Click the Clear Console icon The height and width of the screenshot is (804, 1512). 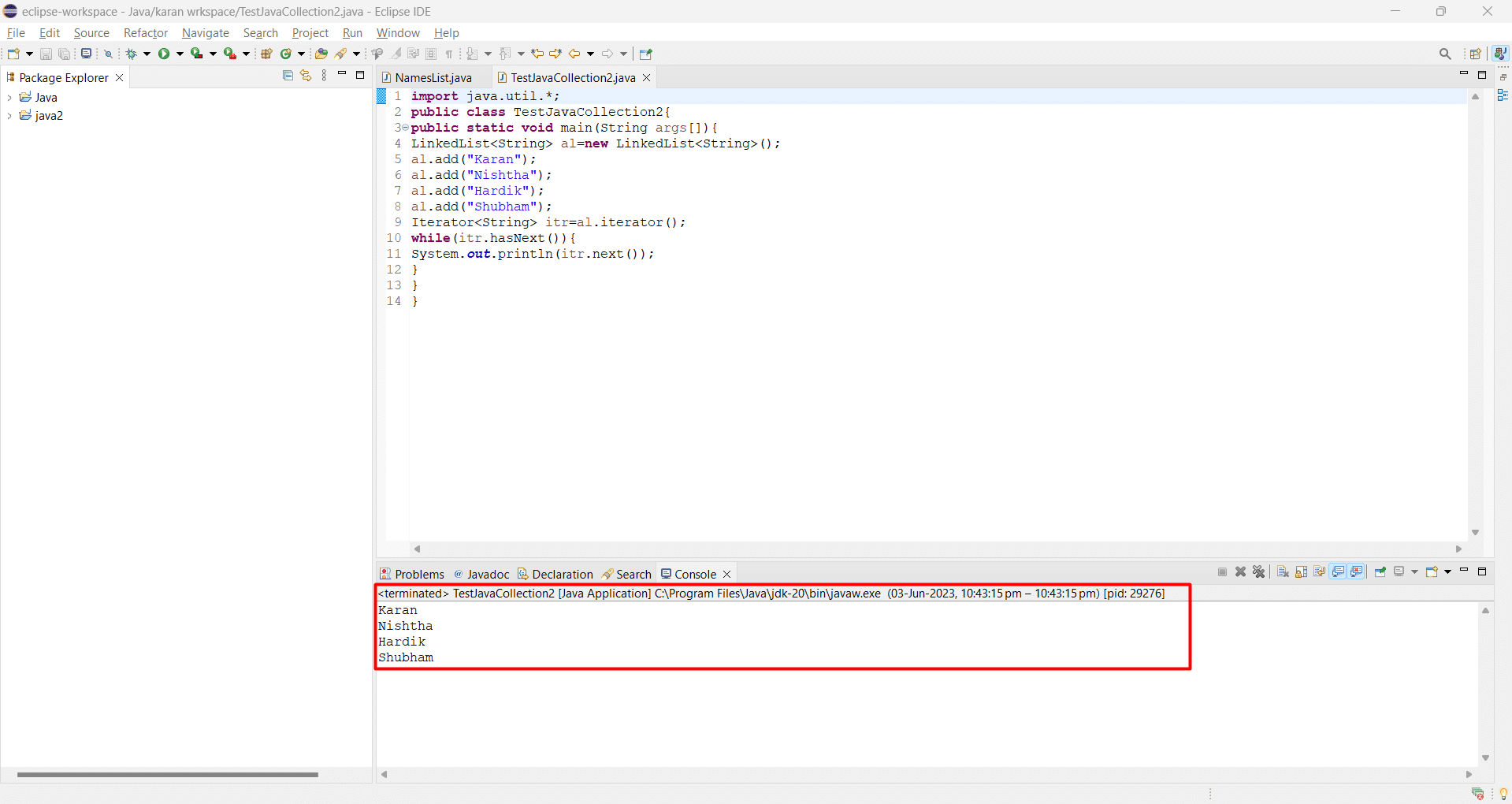pos(1283,572)
